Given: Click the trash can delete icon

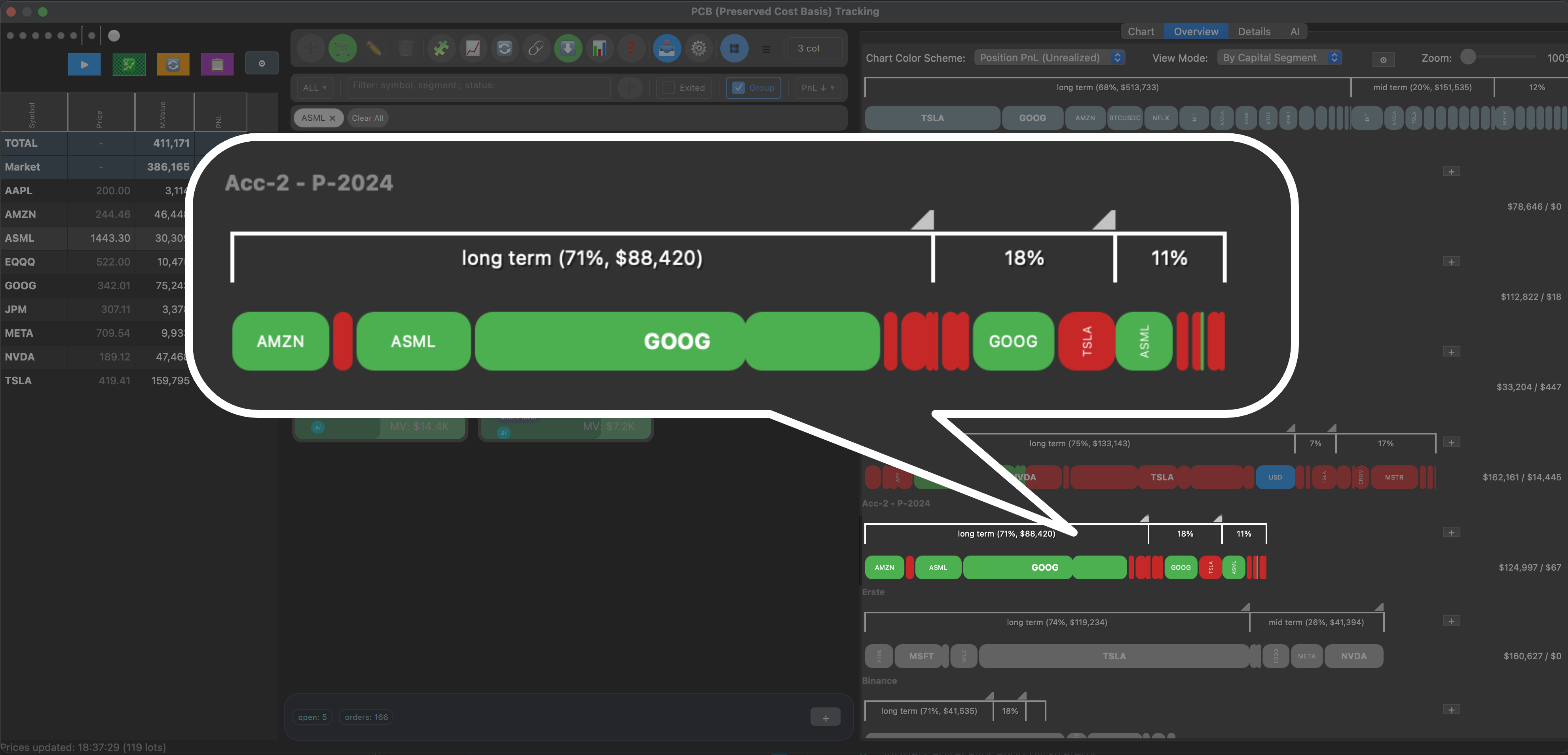Looking at the screenshot, I should (405, 48).
